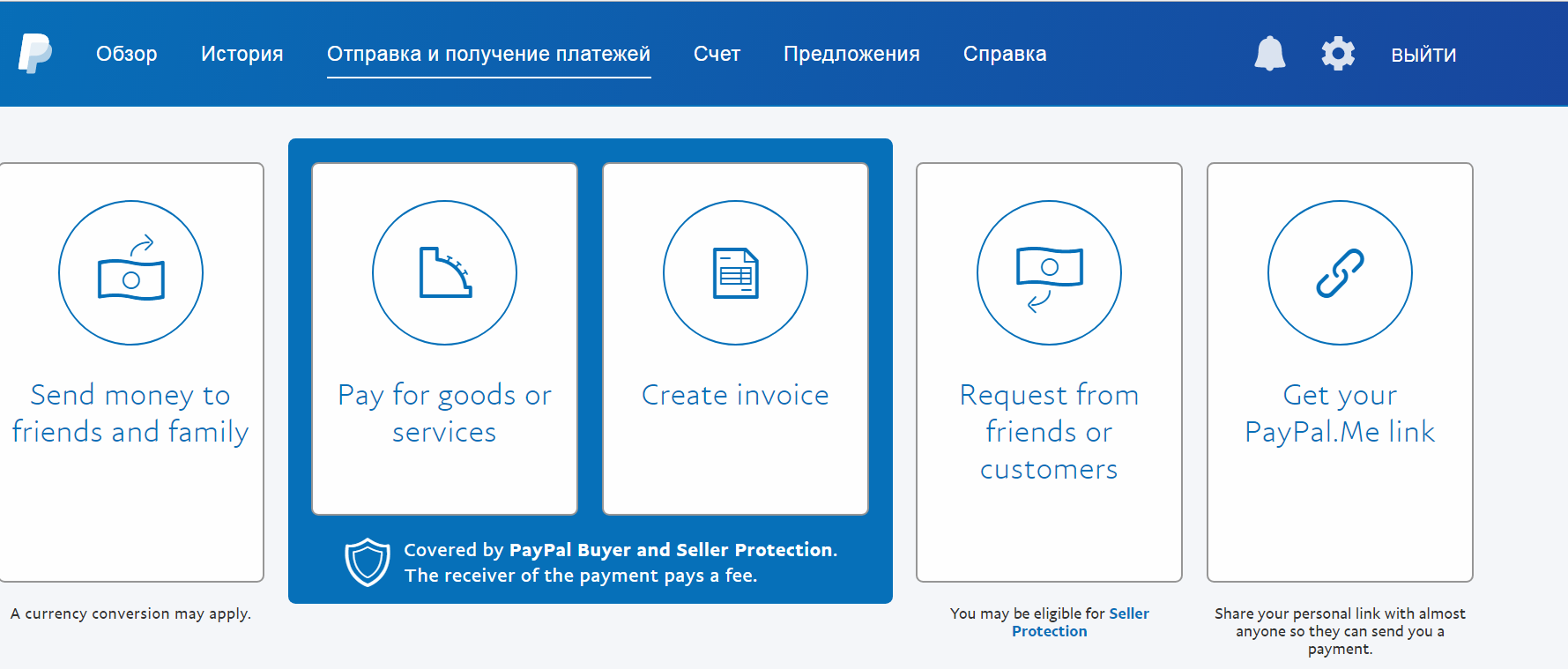Click the PayPal logo icon
Screen dimensions: 1568x669
(x=35, y=54)
